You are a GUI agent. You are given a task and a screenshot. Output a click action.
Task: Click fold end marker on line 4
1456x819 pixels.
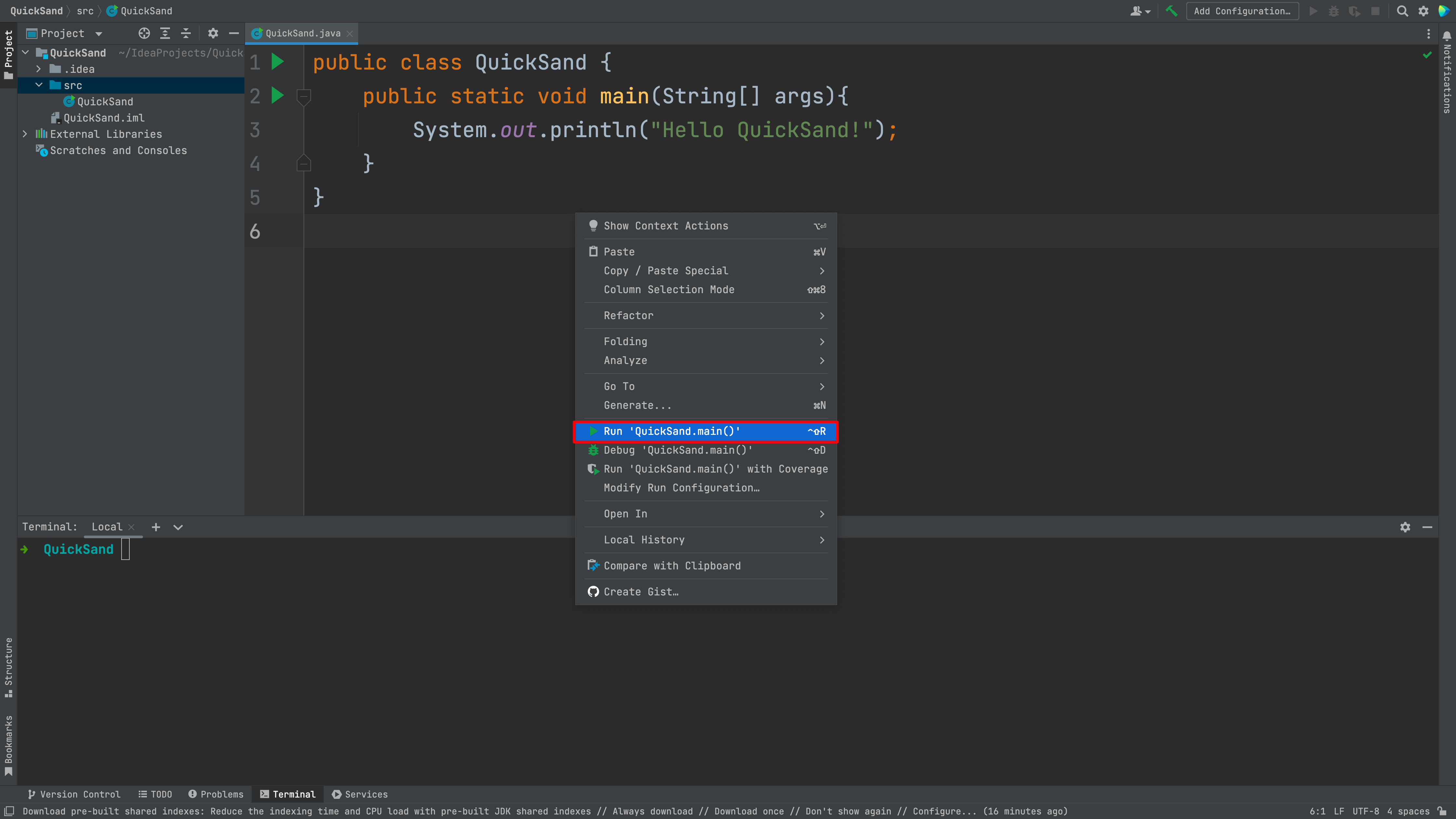pyautogui.click(x=304, y=163)
